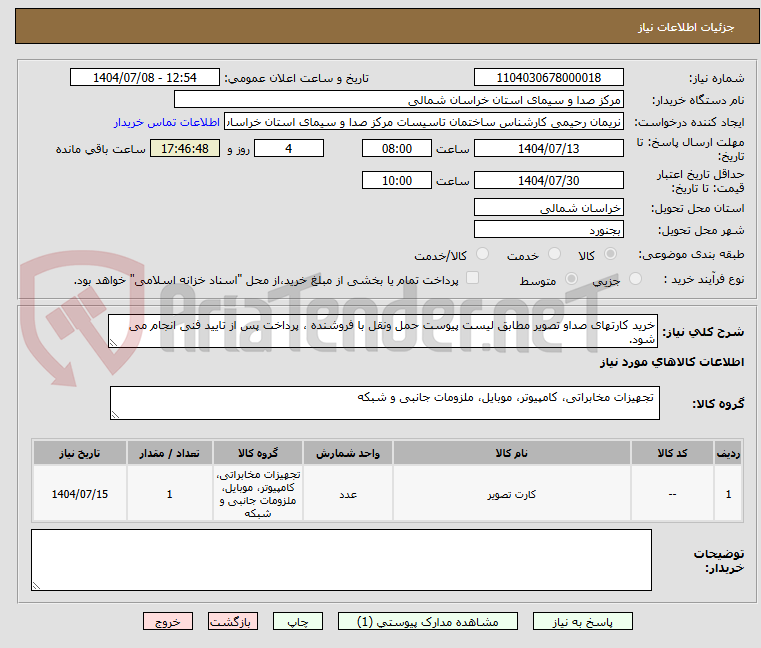The height and width of the screenshot is (648, 761).
Task: Click the توضیحات خریدار text area
Action: pos(341,560)
